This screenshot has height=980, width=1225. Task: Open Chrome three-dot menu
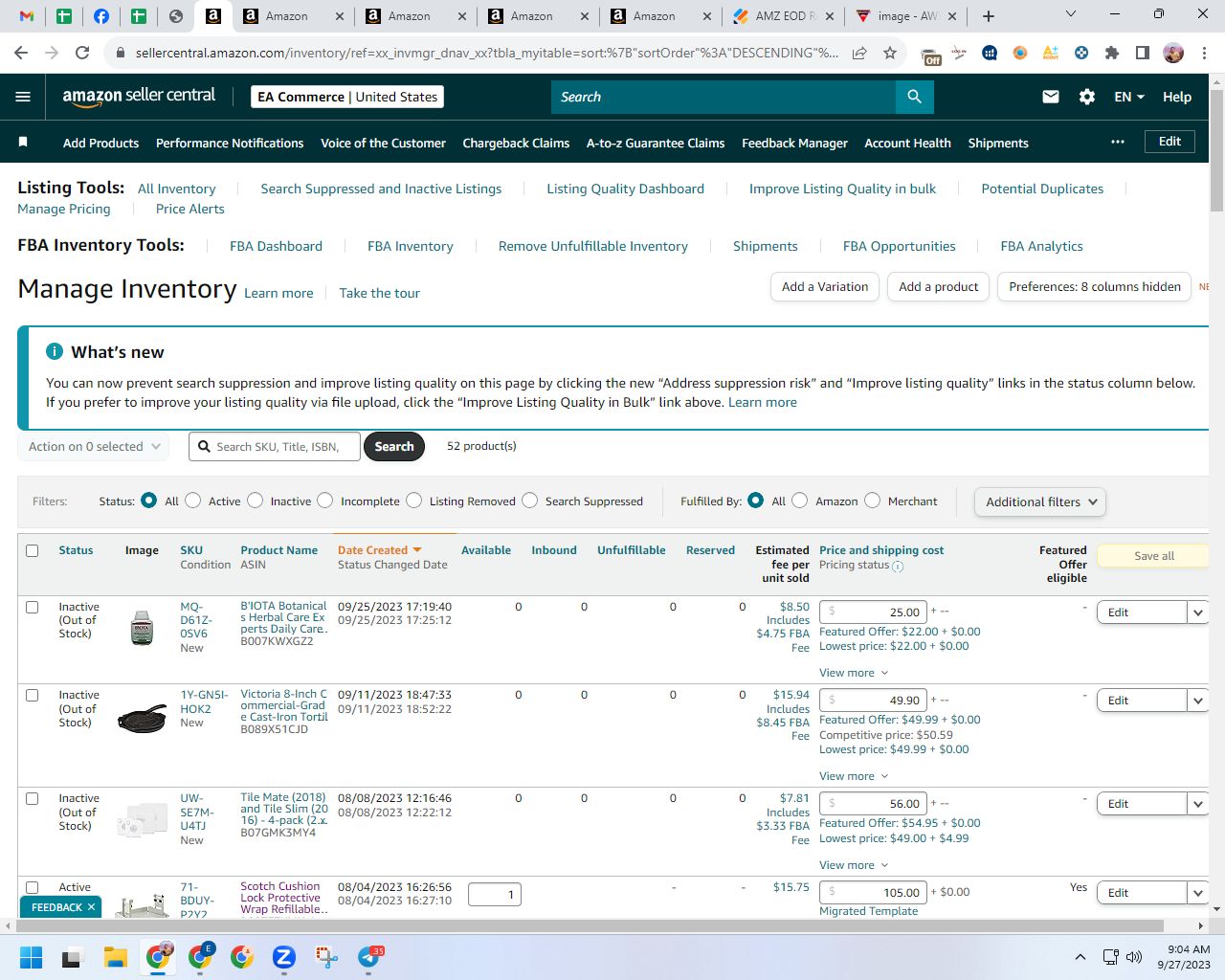click(x=1205, y=53)
